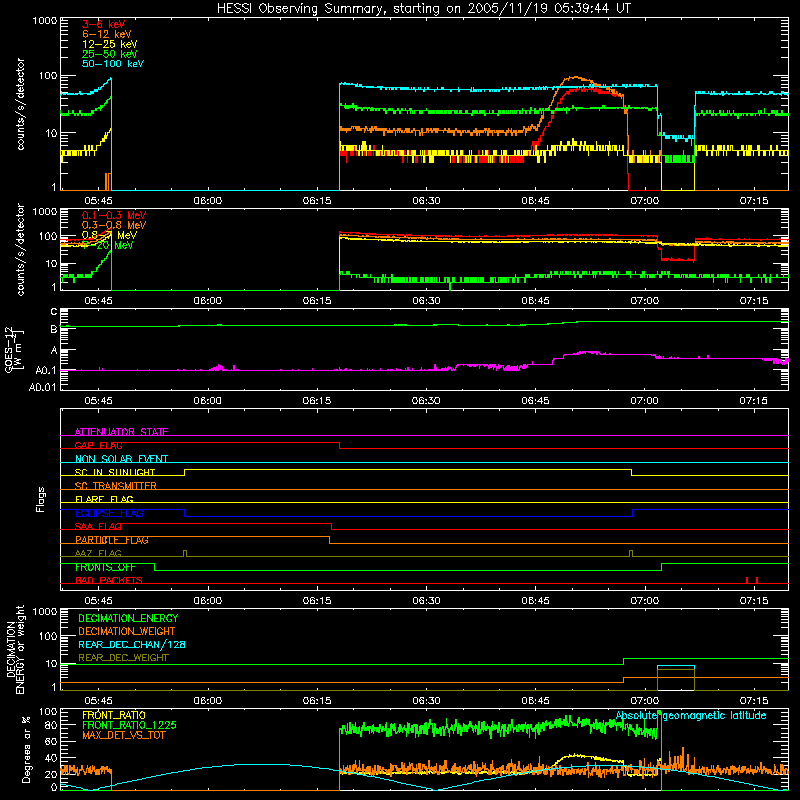This screenshot has width=800, height=800.
Task: Select the ECLIPSE_FLAG label
Action: [109, 513]
